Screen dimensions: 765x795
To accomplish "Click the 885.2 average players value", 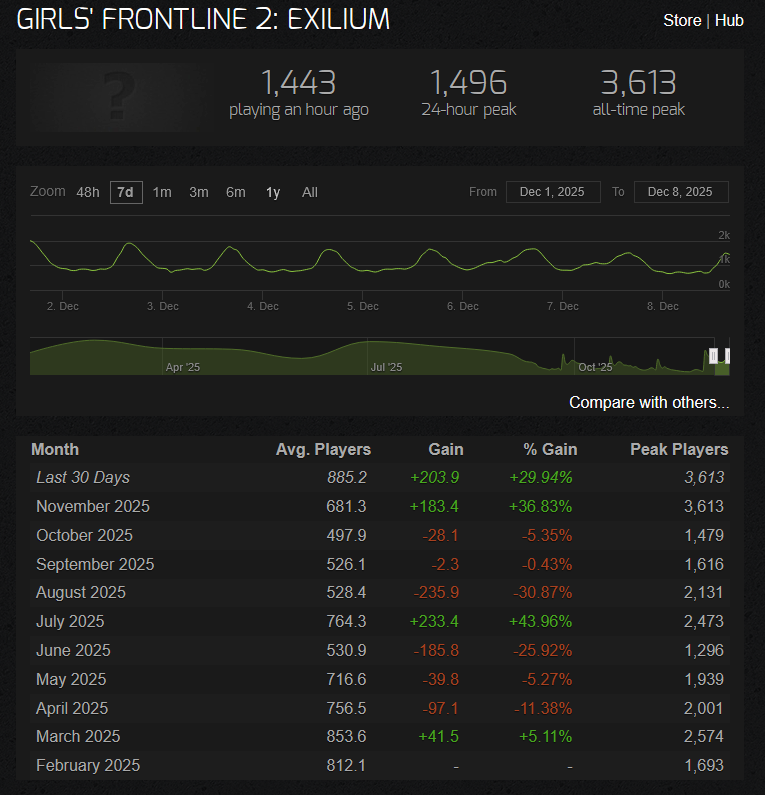I will pyautogui.click(x=347, y=477).
